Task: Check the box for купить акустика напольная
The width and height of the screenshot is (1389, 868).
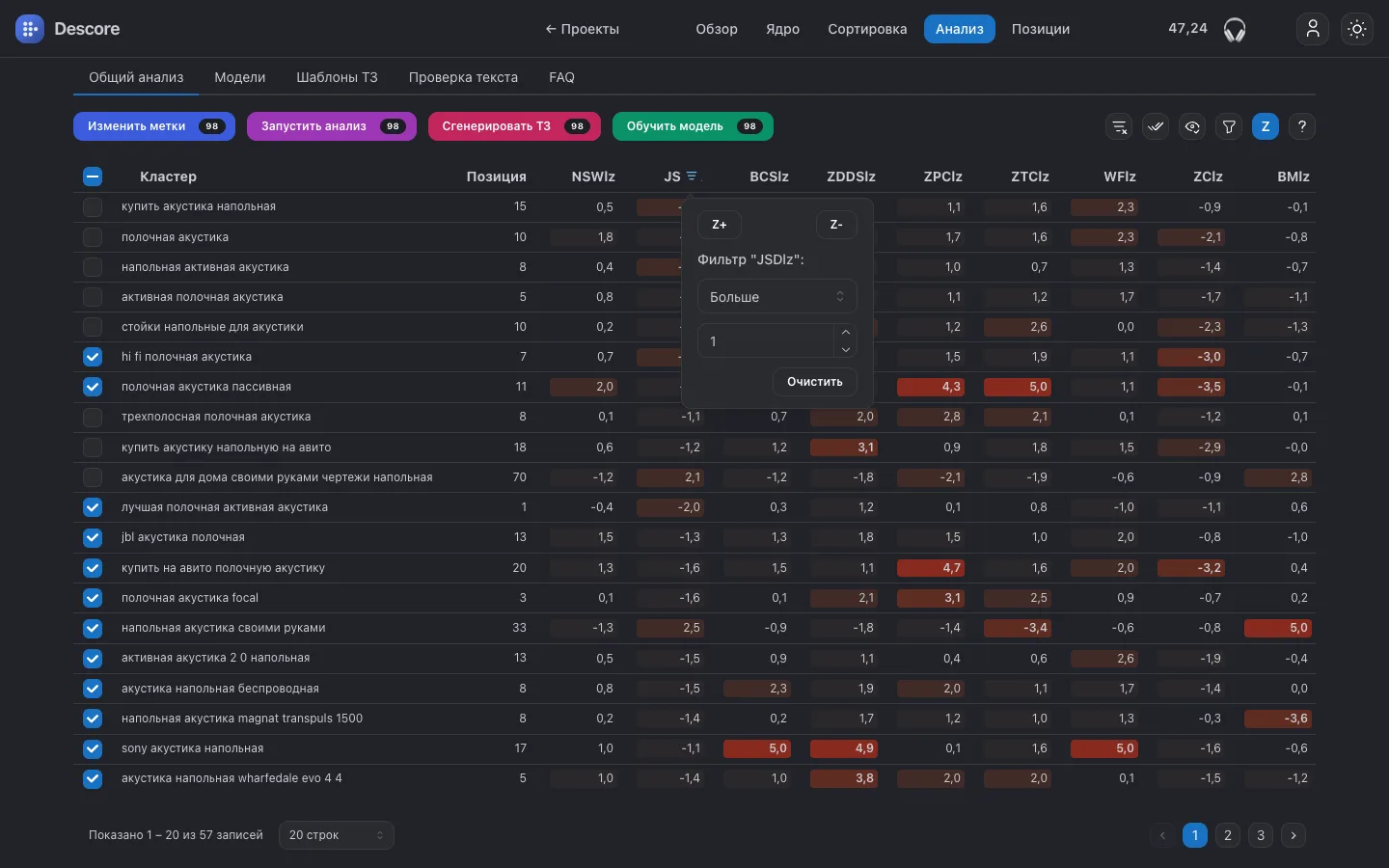Action: [x=93, y=206]
